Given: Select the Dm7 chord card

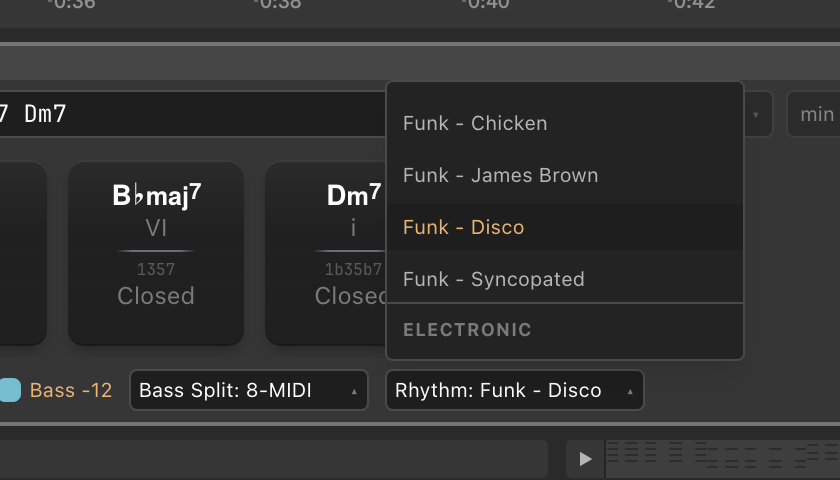Looking at the screenshot, I should tap(326, 253).
